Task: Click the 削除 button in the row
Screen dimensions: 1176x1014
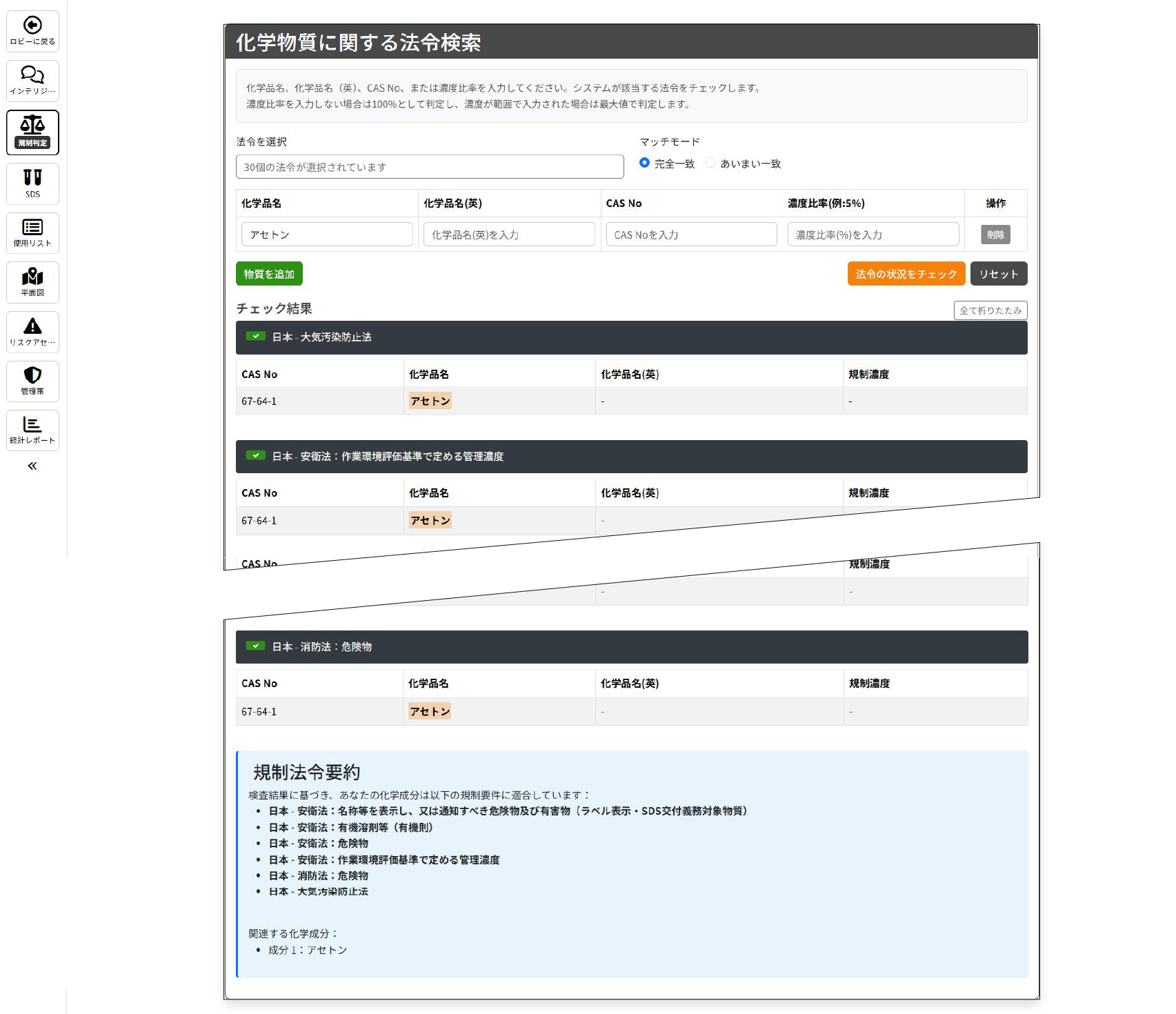Action: coord(995,235)
